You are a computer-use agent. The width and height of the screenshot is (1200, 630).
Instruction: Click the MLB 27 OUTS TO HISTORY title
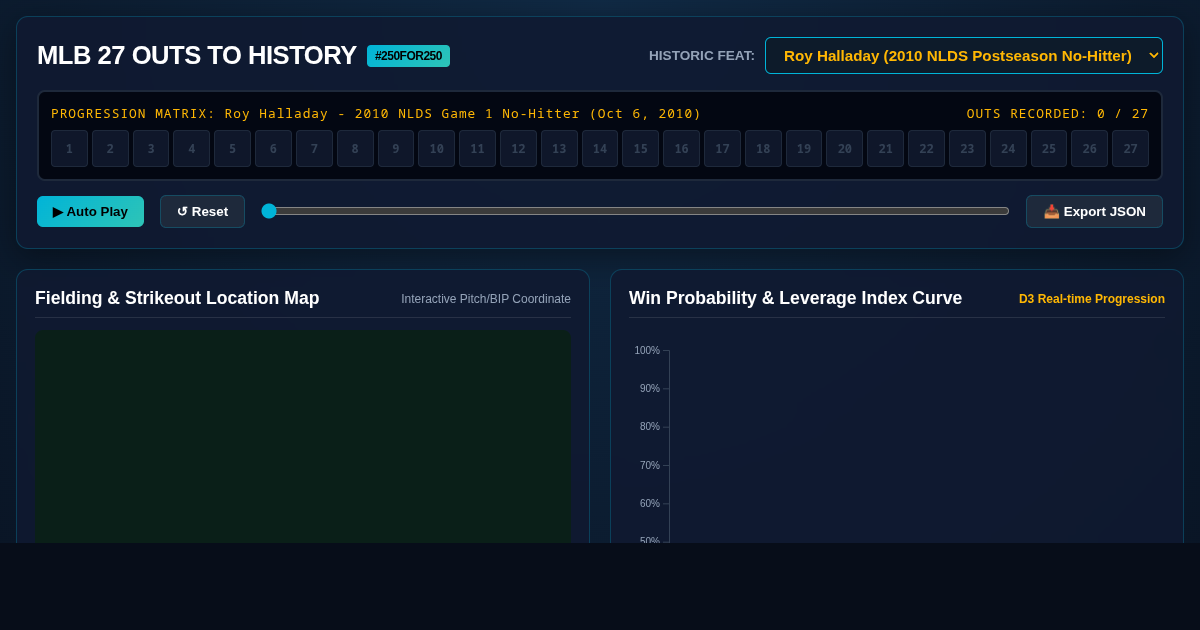pyautogui.click(x=197, y=55)
